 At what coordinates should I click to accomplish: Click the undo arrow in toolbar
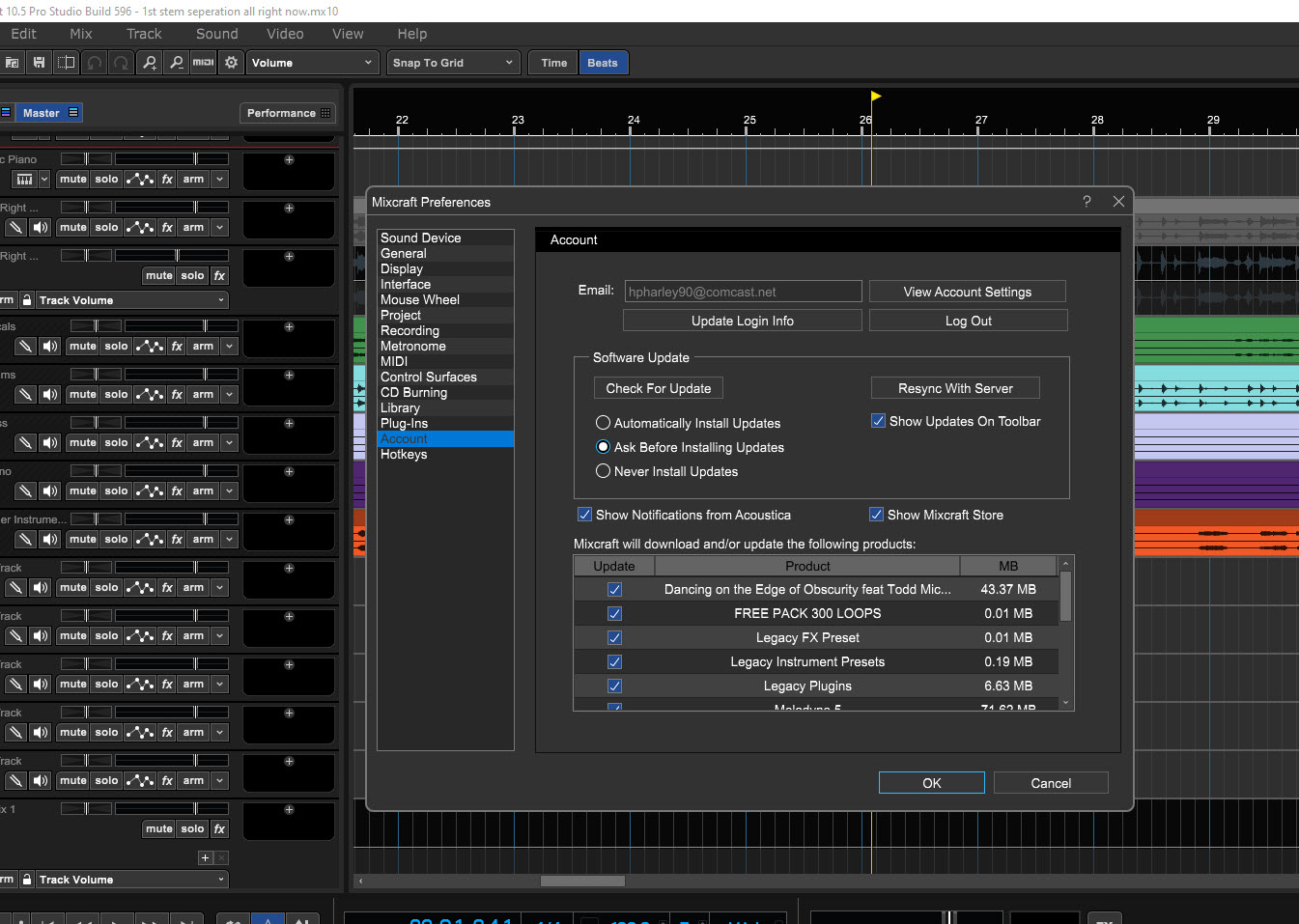[94, 63]
